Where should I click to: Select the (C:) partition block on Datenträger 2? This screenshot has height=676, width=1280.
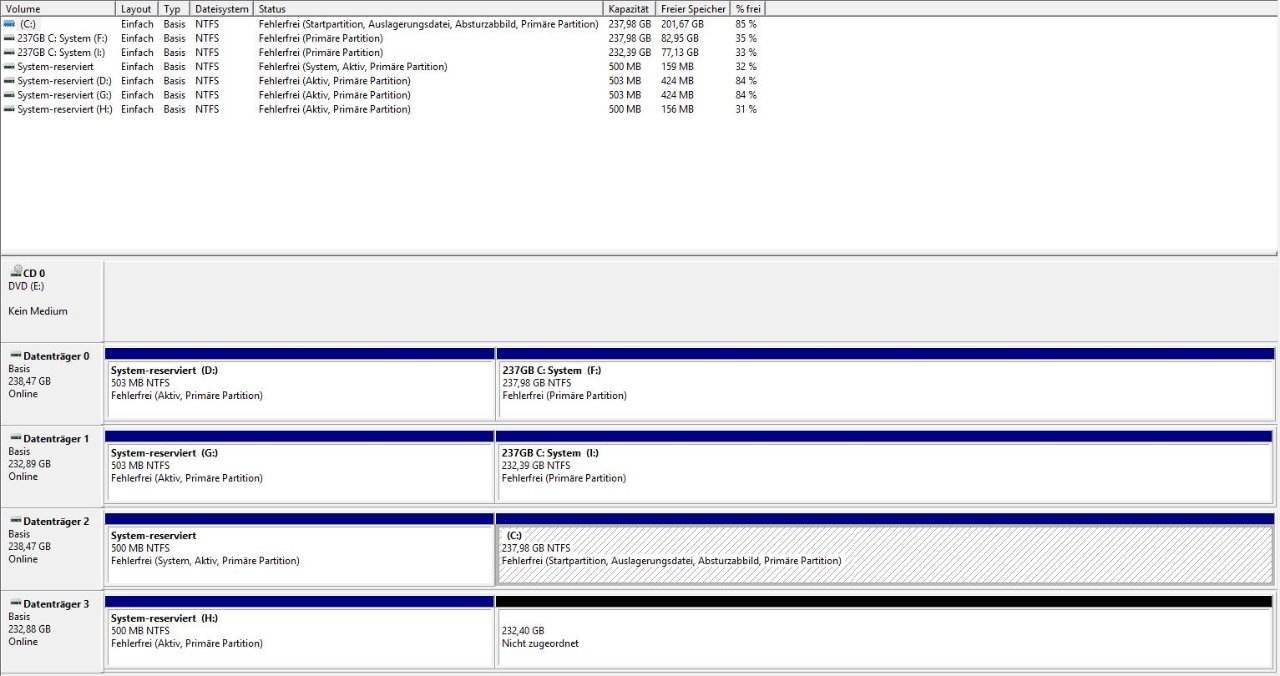click(x=885, y=555)
